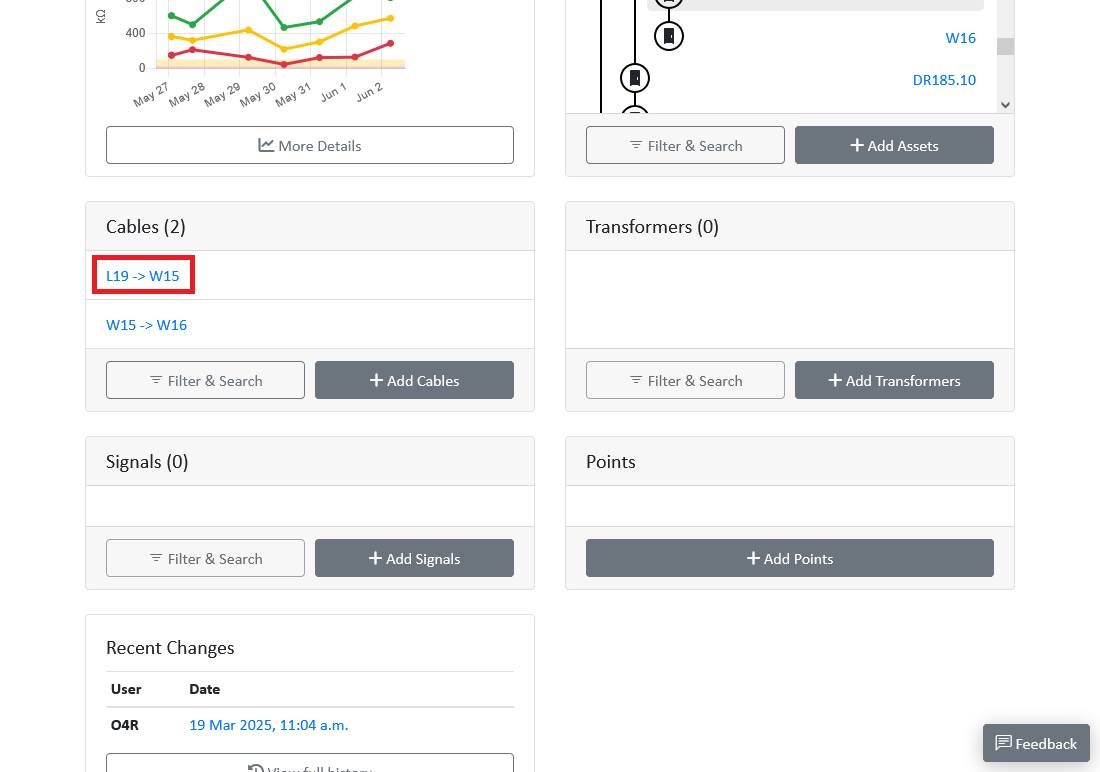Click the Add Signals button
Image resolution: width=1100 pixels, height=772 pixels.
(414, 559)
